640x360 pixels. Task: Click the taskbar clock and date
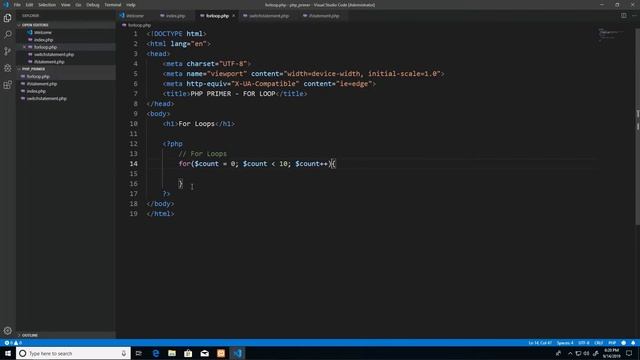point(611,353)
